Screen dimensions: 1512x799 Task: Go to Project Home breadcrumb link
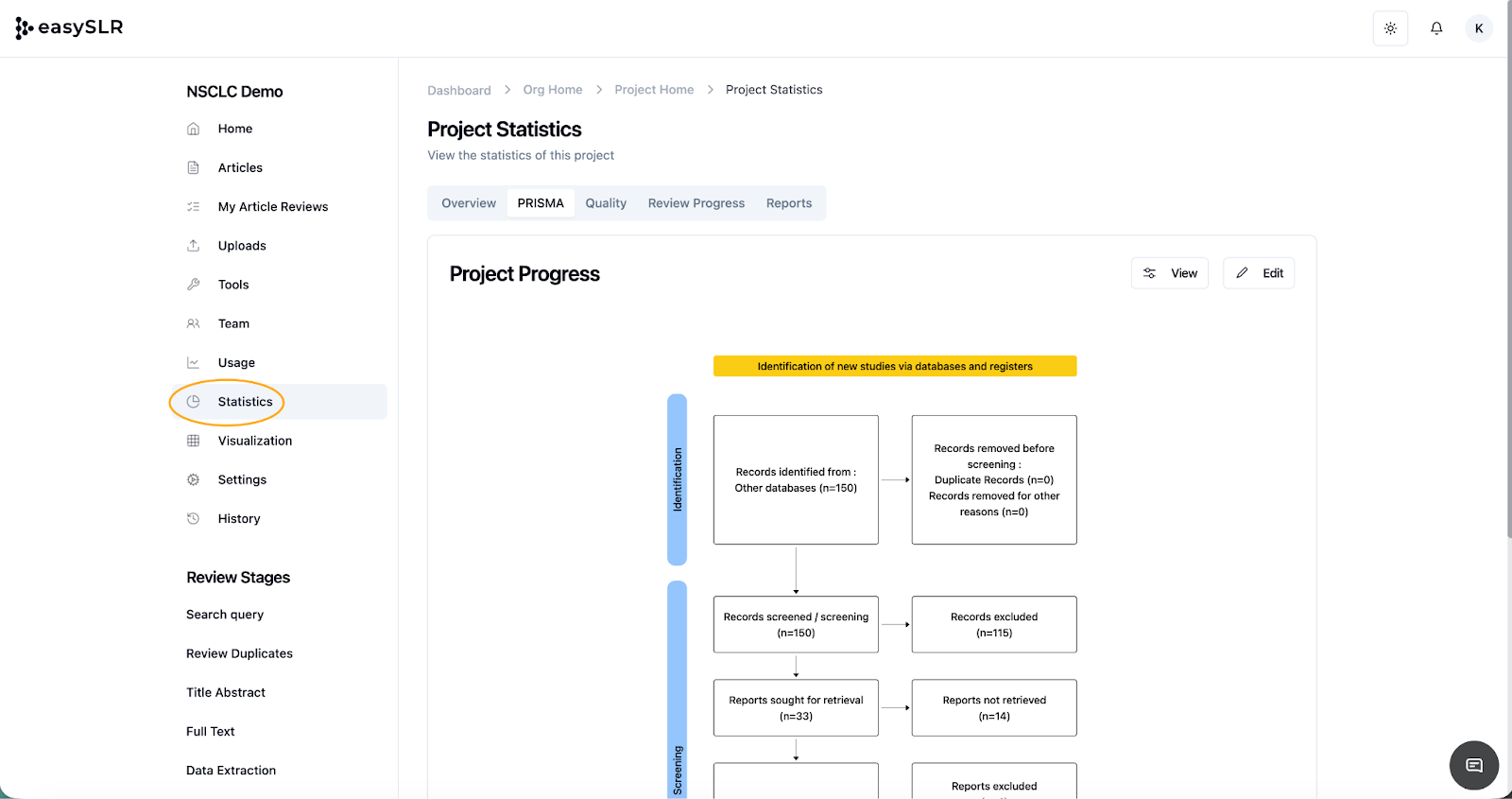click(654, 90)
